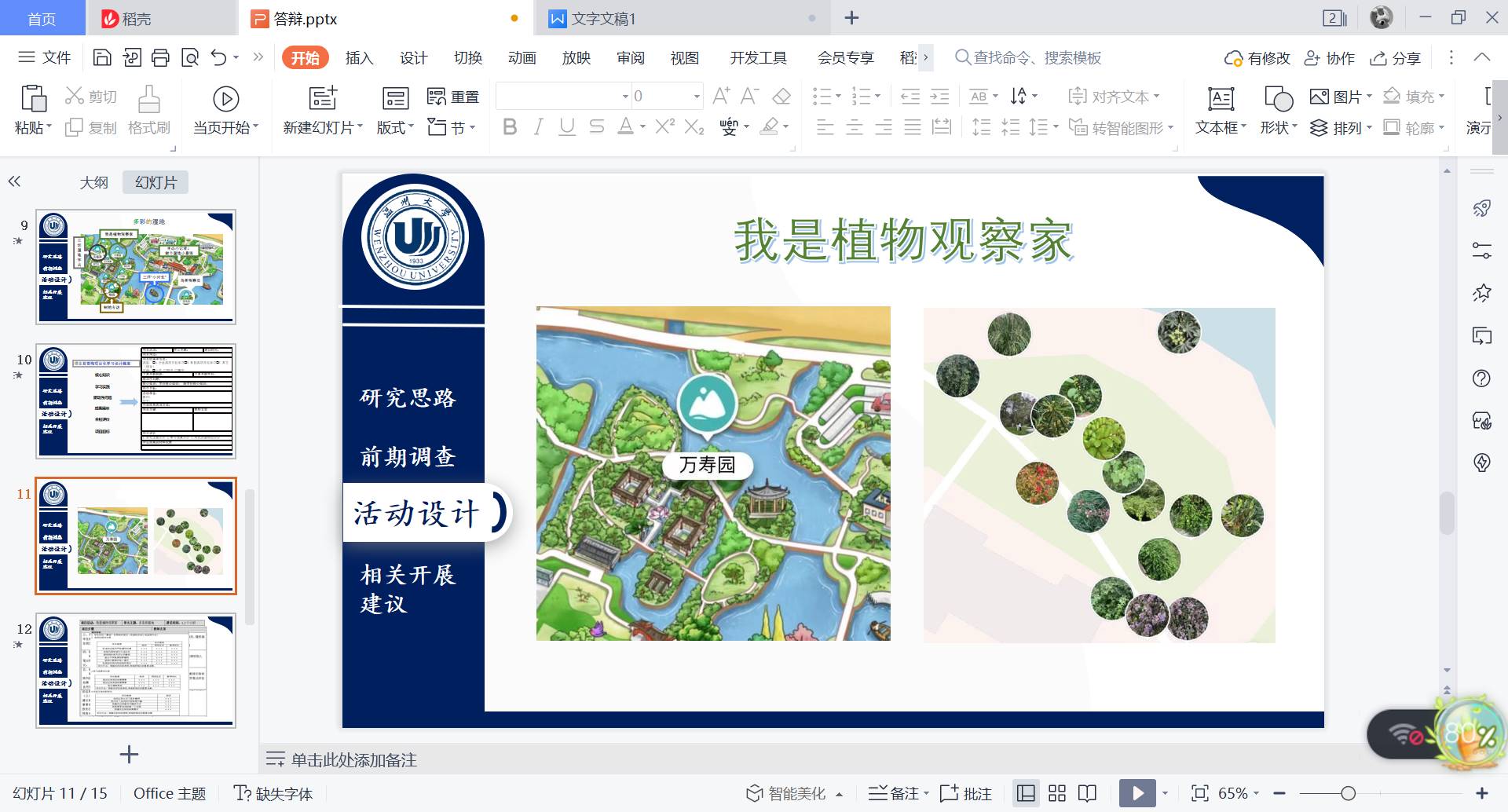1508x812 pixels.
Task: Toggle Bold text formatting
Action: (510, 126)
